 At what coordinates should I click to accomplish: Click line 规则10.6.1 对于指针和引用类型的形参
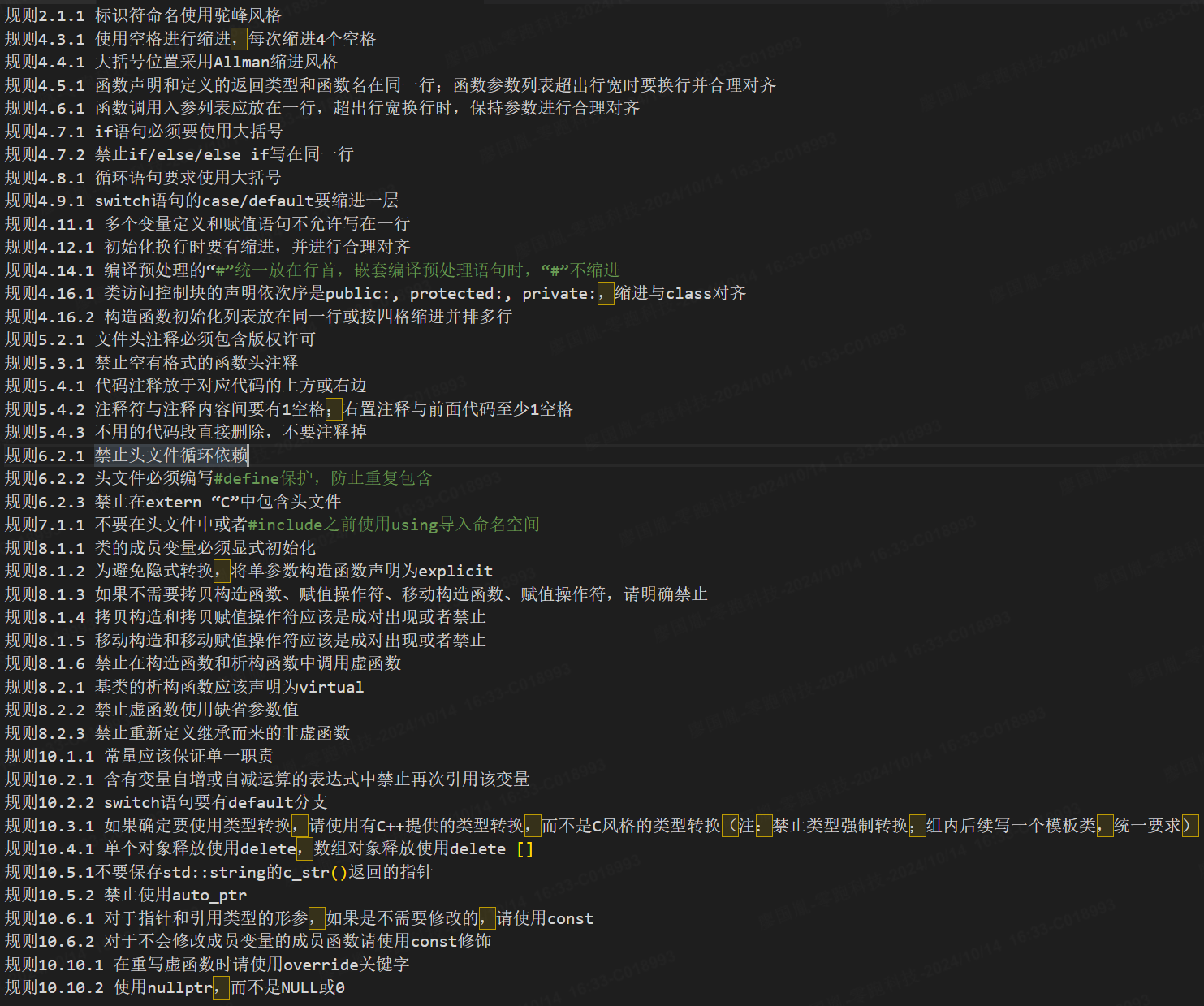tap(299, 918)
